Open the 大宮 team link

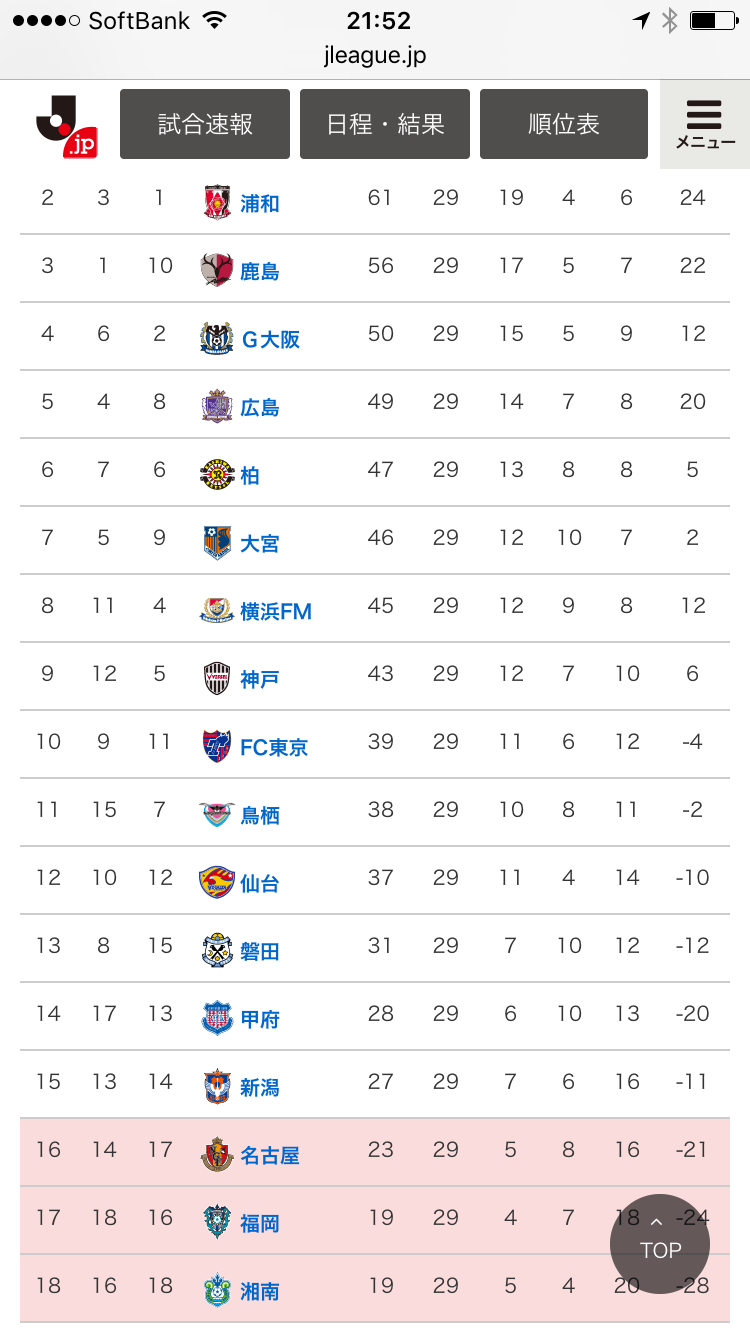pos(260,543)
